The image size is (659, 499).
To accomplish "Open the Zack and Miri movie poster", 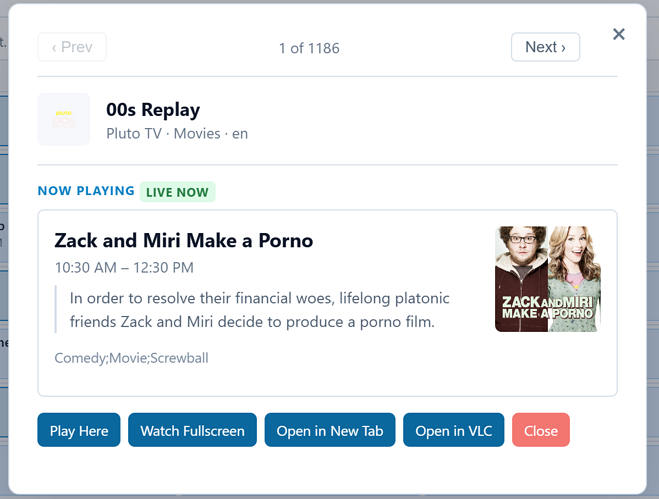I will [x=548, y=279].
